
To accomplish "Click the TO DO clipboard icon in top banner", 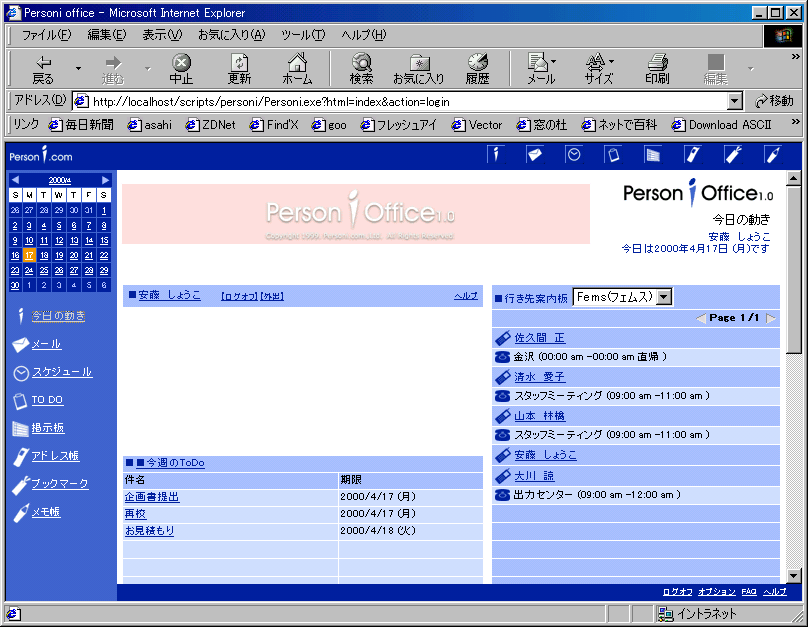I will pyautogui.click(x=613, y=154).
